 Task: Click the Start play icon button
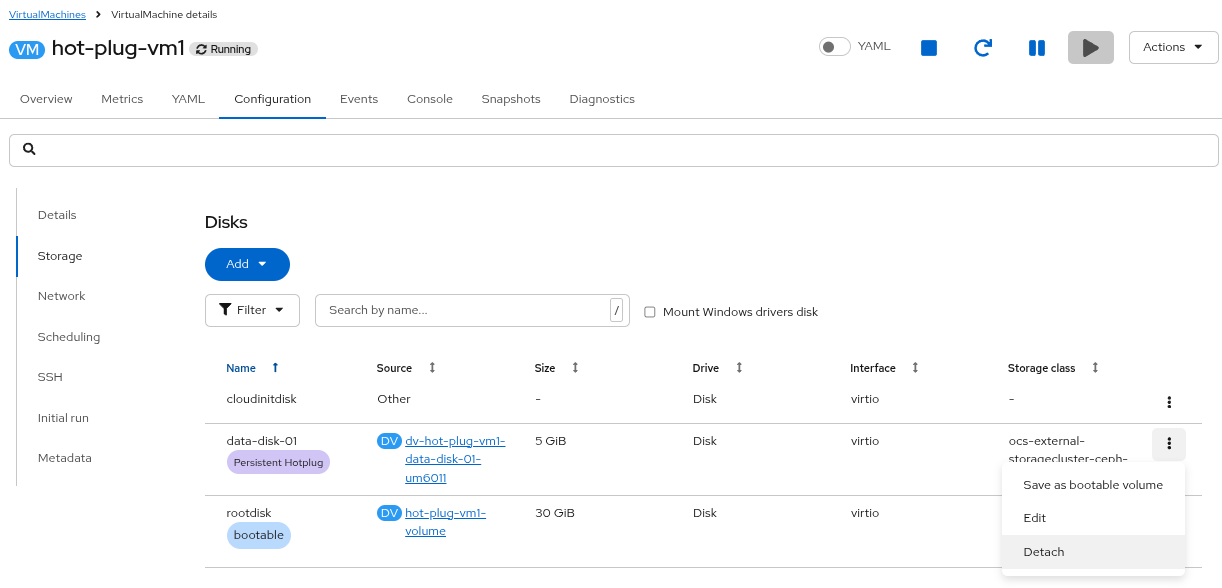click(1090, 48)
